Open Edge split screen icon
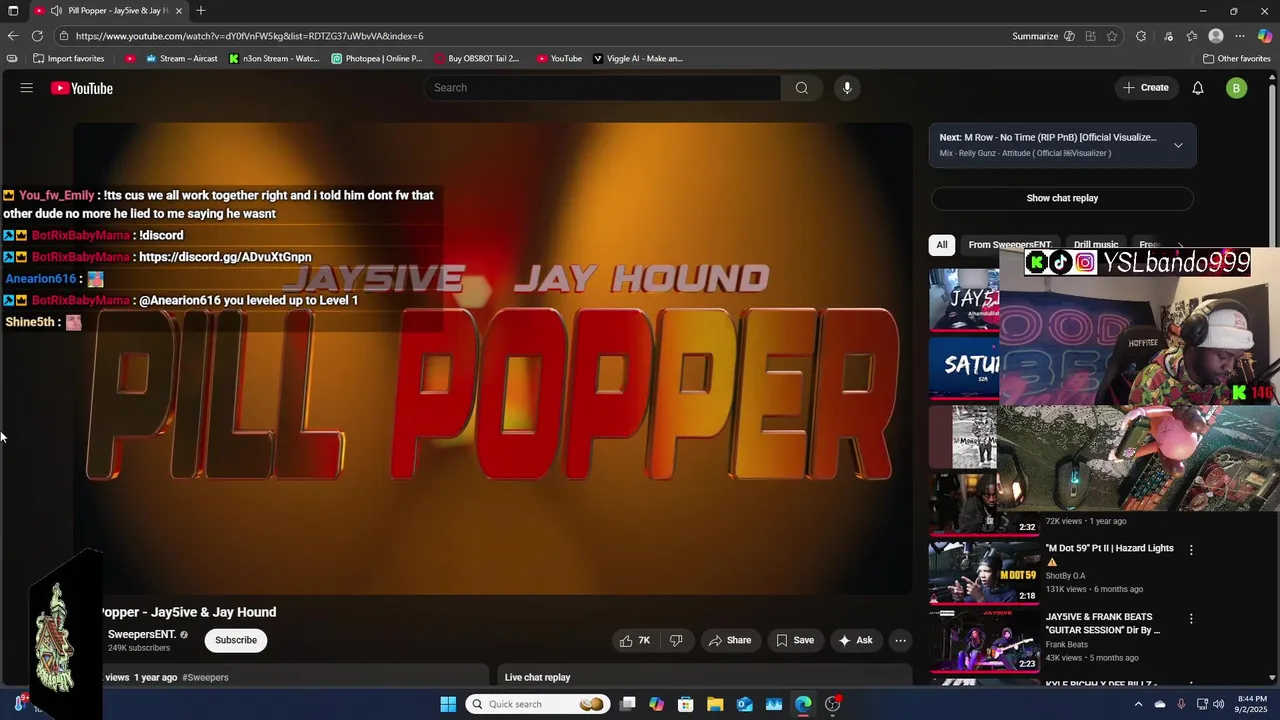 [x=1090, y=36]
